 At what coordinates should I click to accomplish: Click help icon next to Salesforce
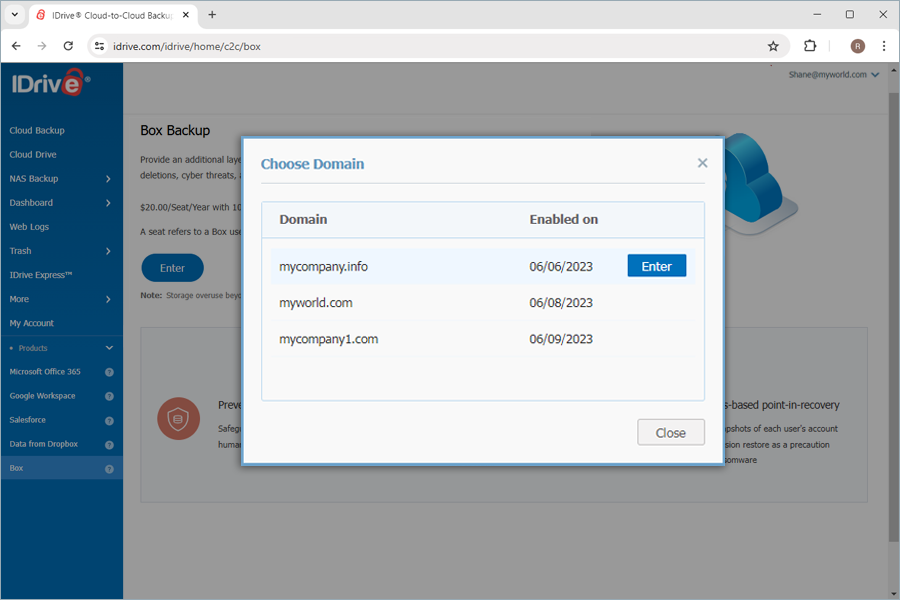(109, 421)
